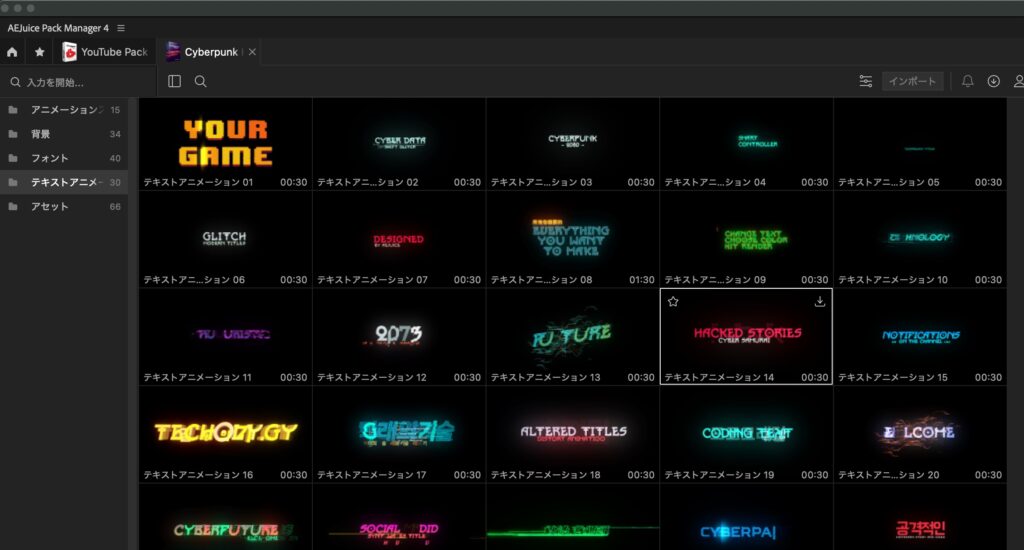Focus the 入力を開始 search field
The width and height of the screenshot is (1024, 550).
pyautogui.click(x=78, y=82)
